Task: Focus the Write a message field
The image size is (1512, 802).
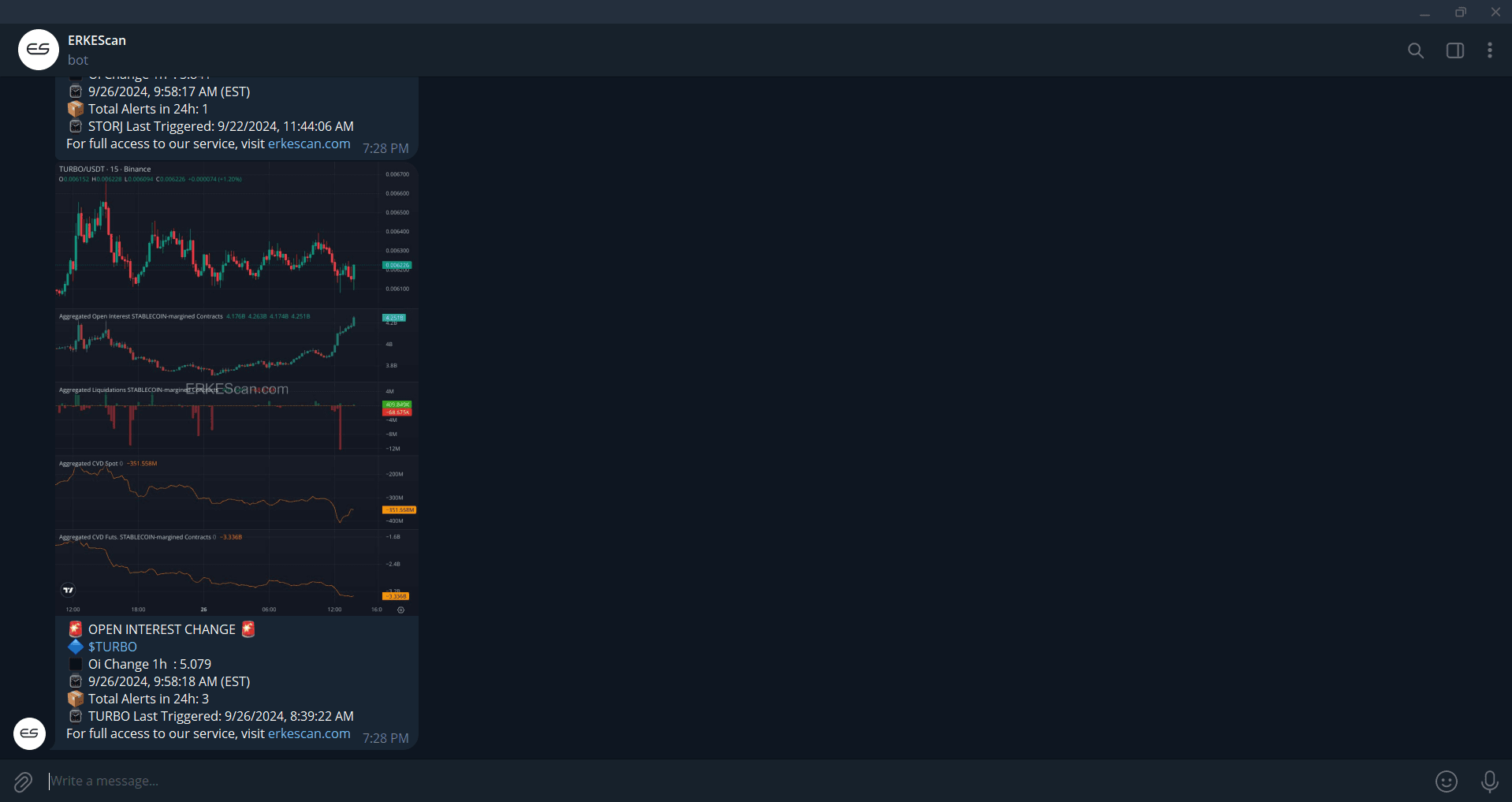Action: pyautogui.click(x=733, y=781)
